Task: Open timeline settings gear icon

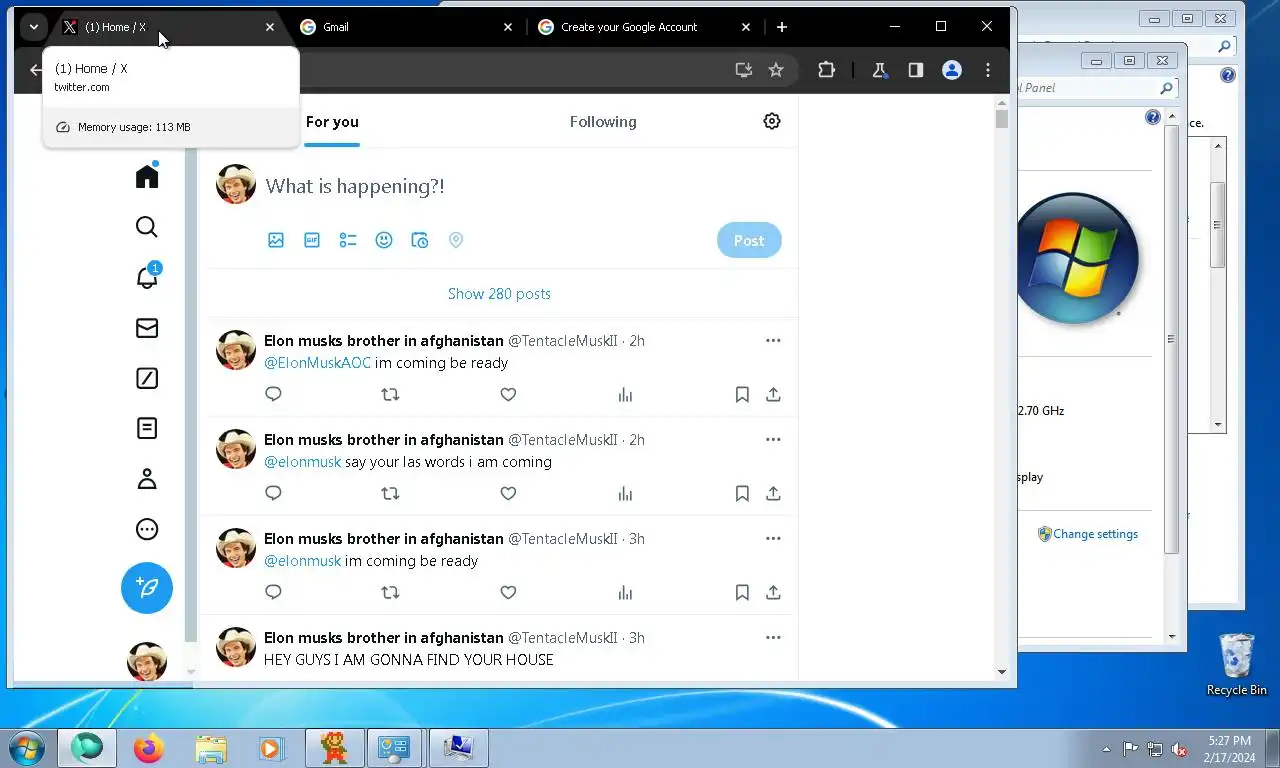Action: [x=772, y=121]
